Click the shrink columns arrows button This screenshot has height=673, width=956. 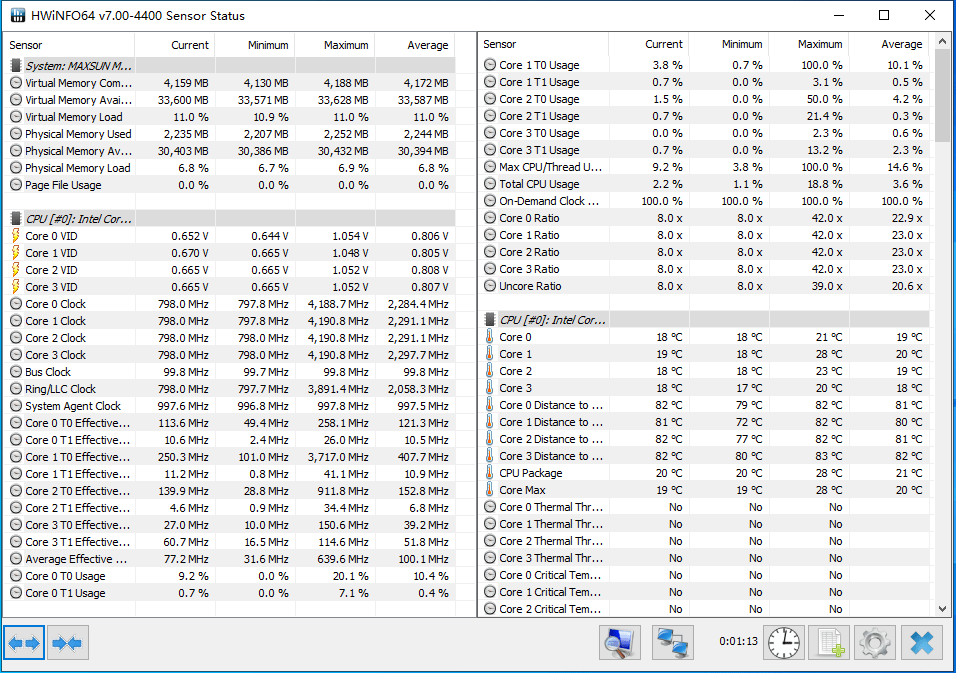click(68, 643)
